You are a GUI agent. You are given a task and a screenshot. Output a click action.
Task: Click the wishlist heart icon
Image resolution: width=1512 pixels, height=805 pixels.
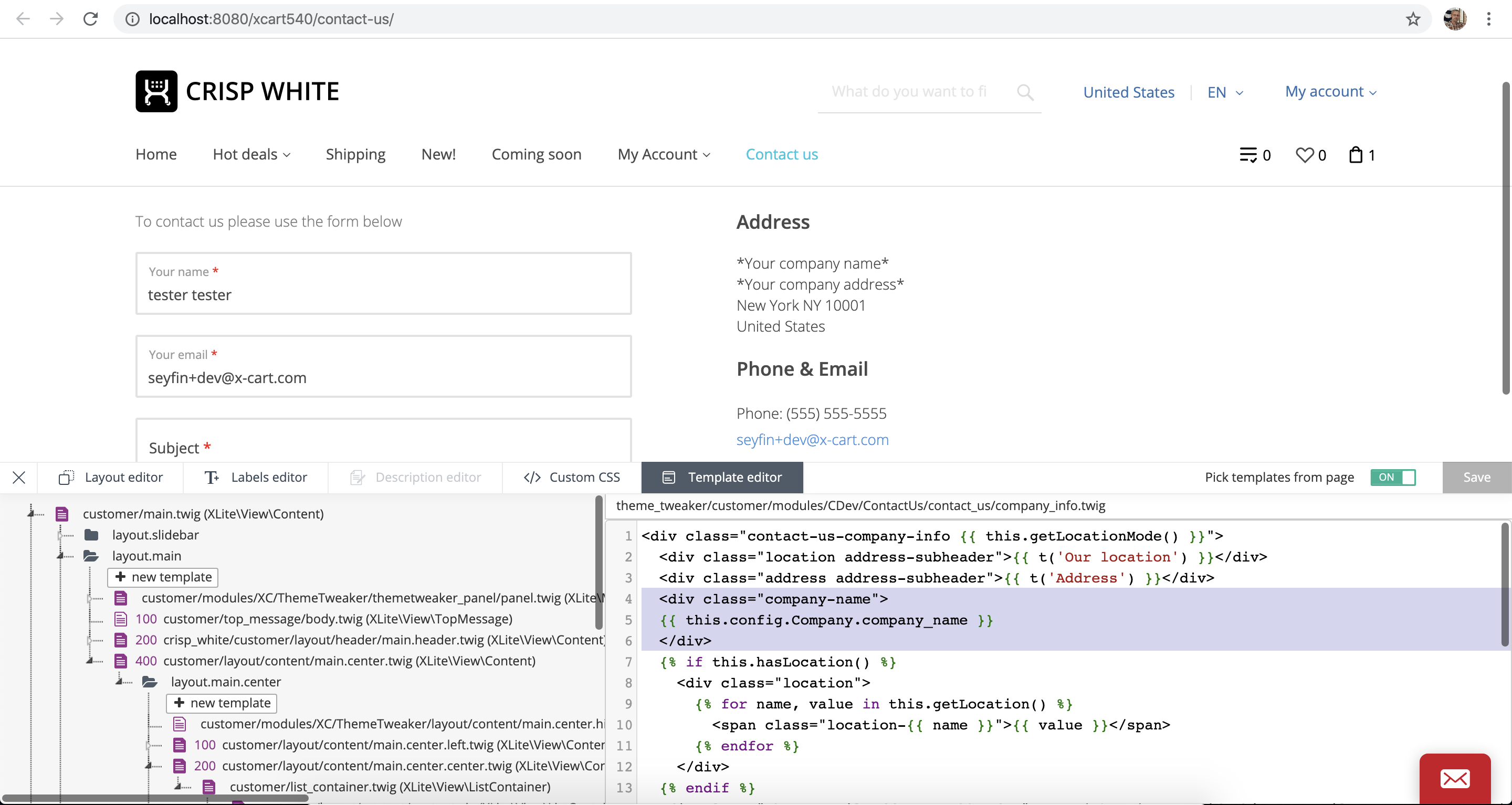pos(1304,155)
